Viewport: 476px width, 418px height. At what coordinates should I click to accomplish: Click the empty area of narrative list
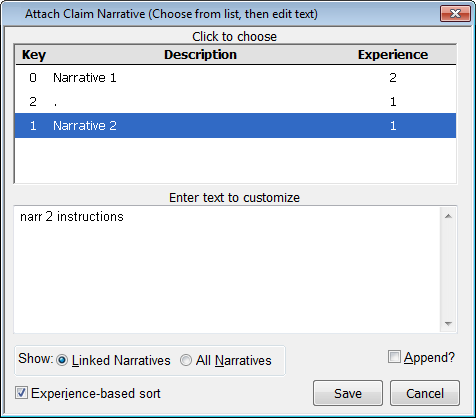(x=235, y=160)
